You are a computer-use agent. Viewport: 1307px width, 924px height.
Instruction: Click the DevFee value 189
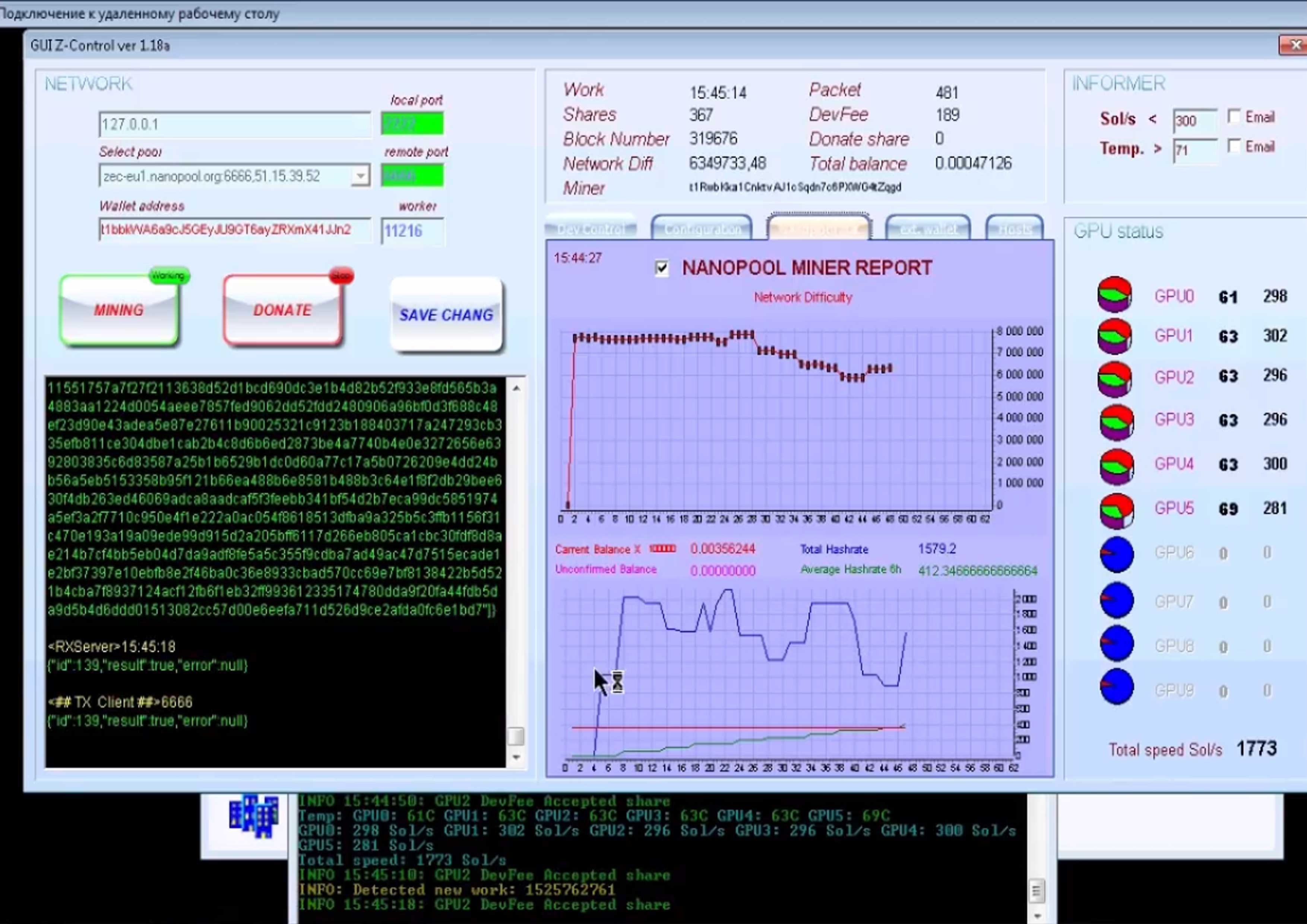pyautogui.click(x=947, y=115)
